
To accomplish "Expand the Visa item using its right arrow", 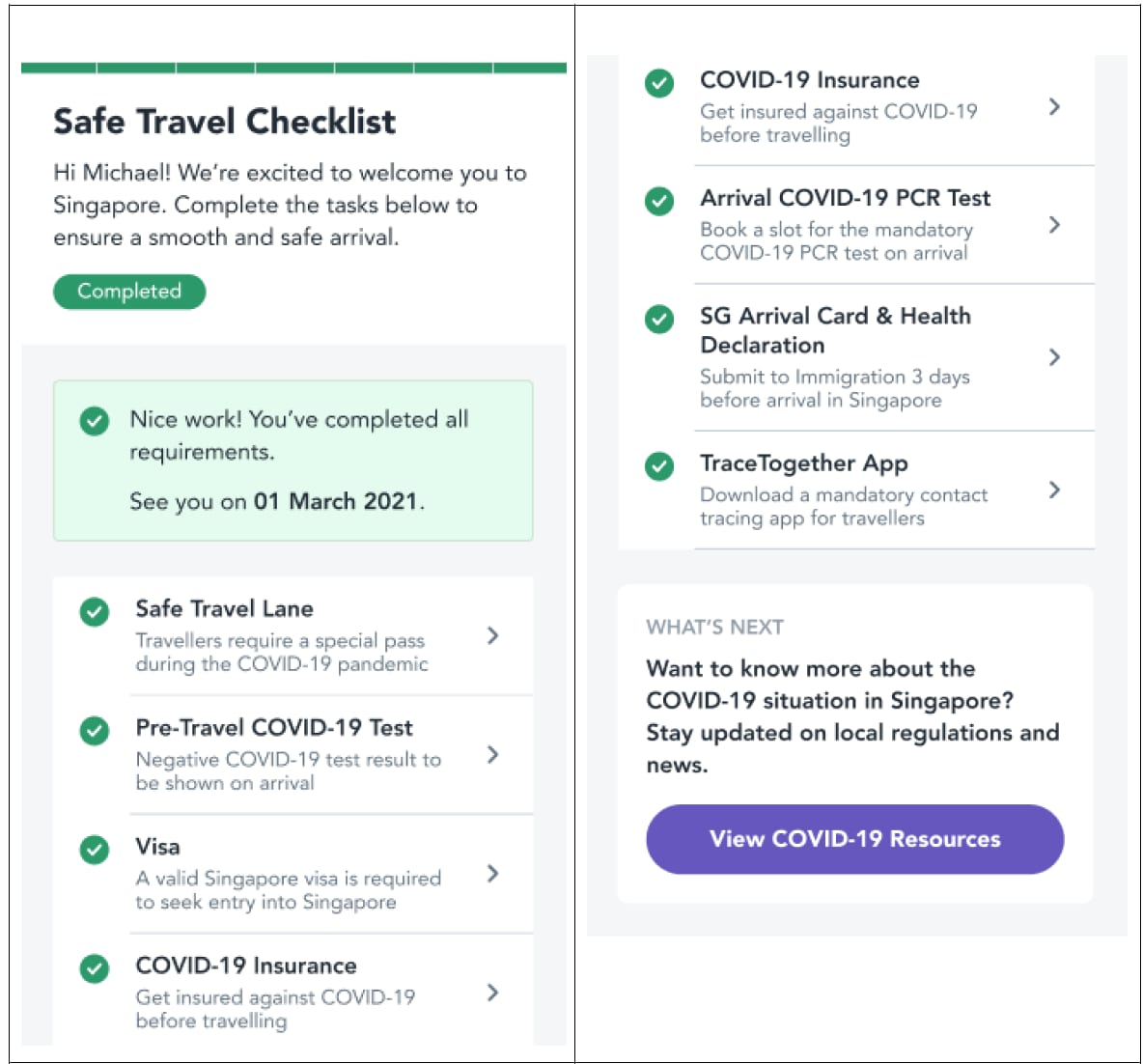I will (x=493, y=874).
